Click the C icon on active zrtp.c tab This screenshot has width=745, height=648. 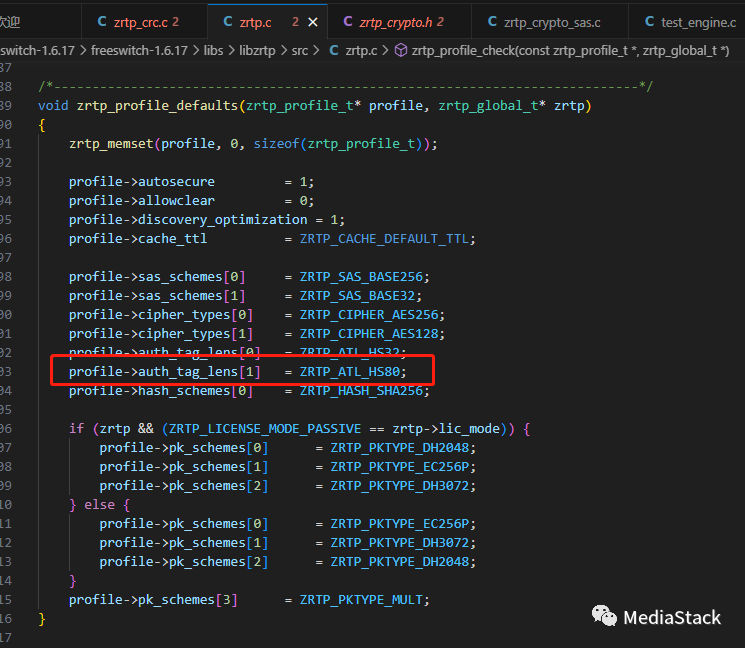228,21
